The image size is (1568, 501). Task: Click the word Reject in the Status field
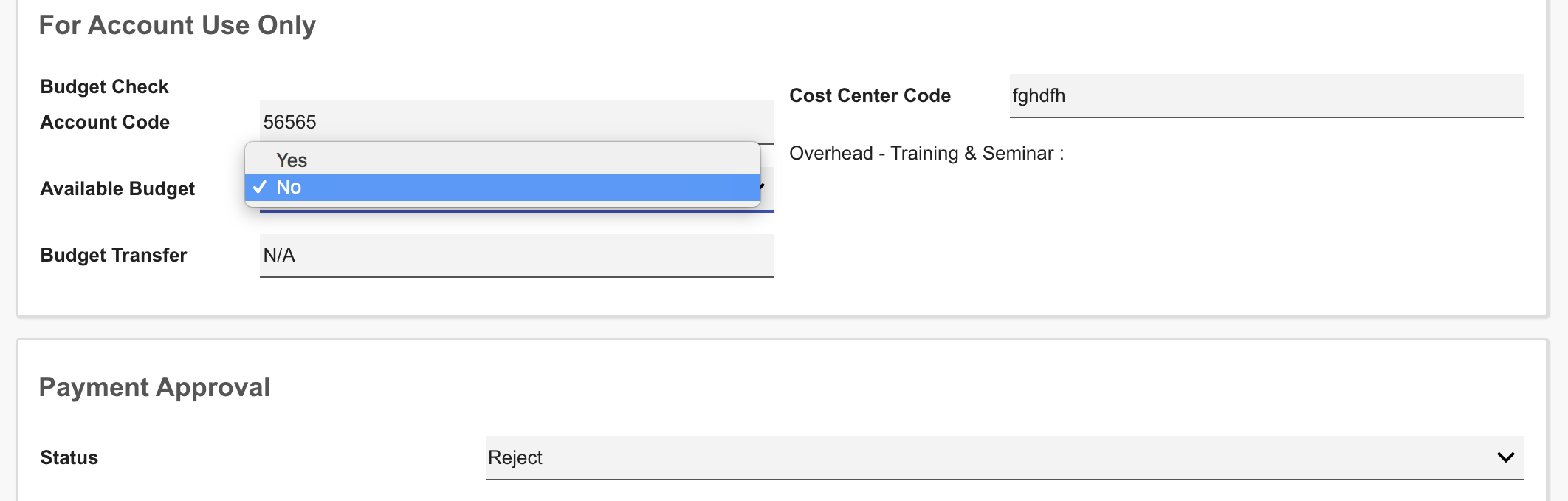(515, 457)
